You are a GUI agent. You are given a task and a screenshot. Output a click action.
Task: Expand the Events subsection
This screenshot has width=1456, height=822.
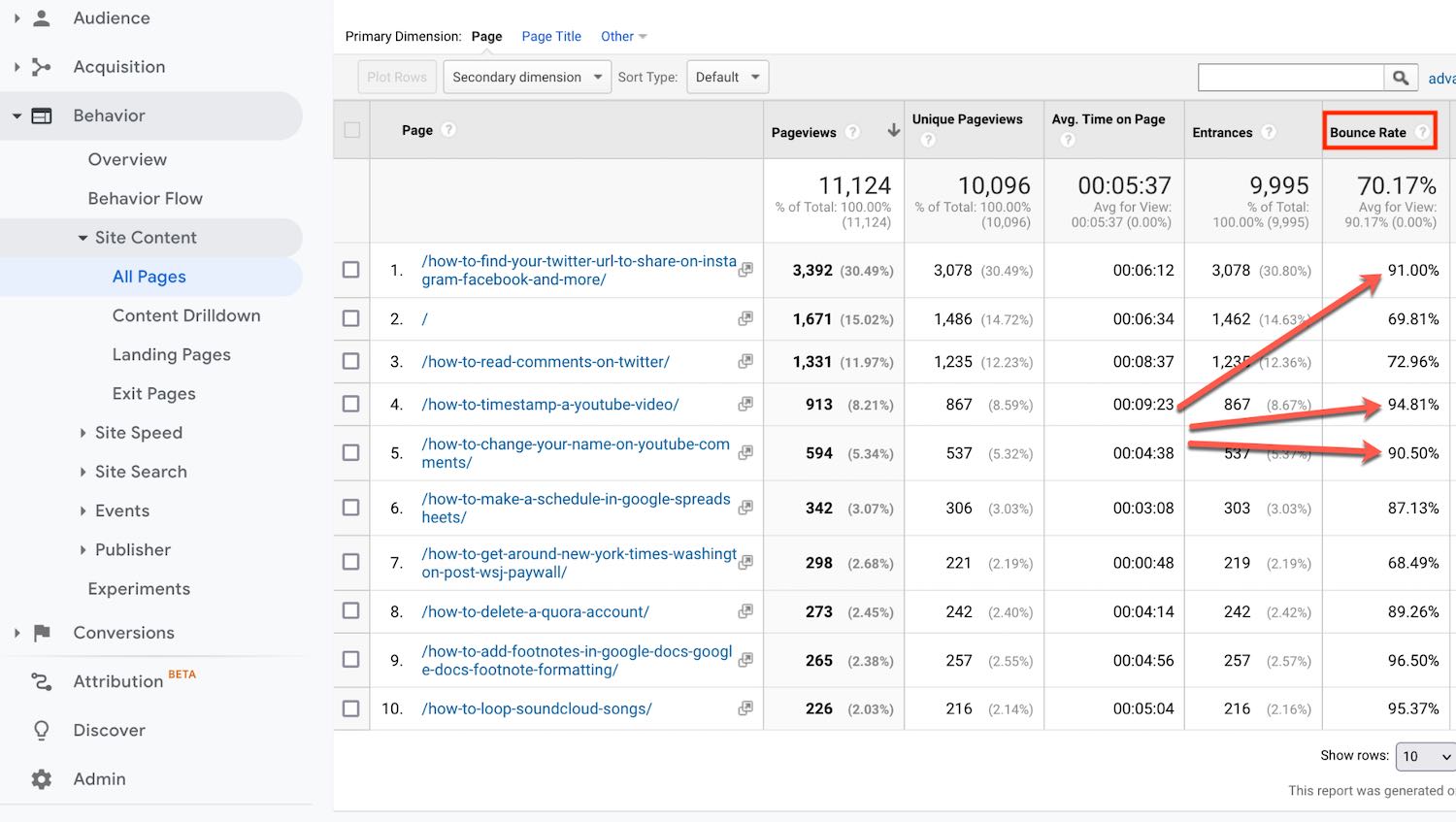click(83, 510)
